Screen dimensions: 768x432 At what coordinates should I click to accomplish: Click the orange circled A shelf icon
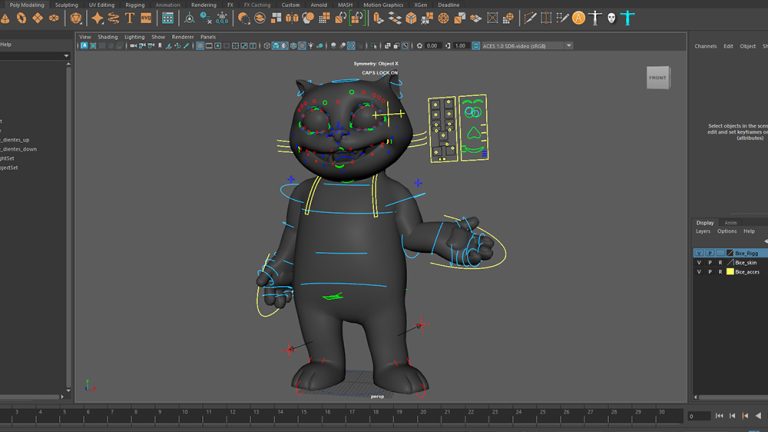(579, 18)
